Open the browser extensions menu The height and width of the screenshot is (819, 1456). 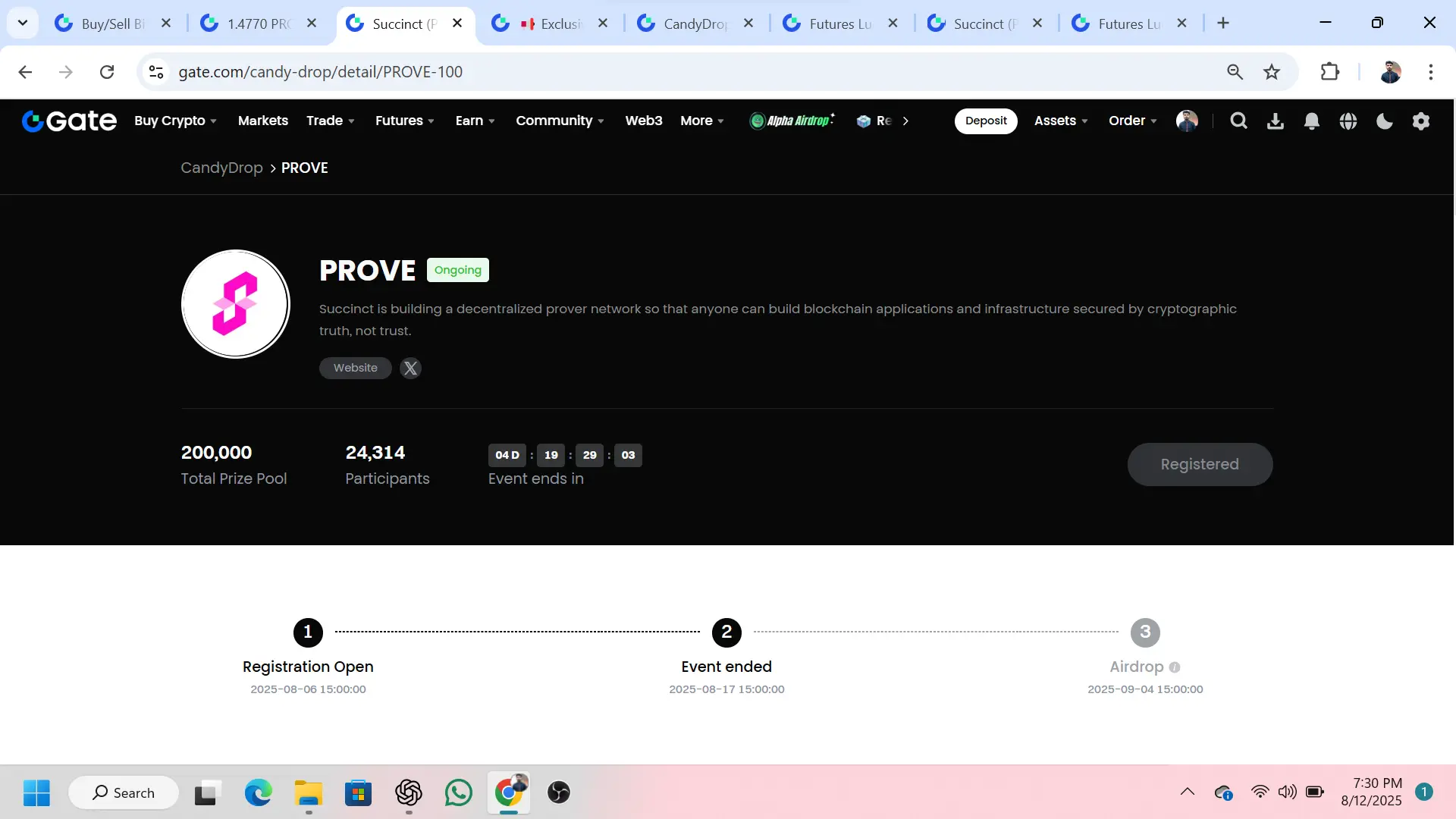[x=1330, y=72]
